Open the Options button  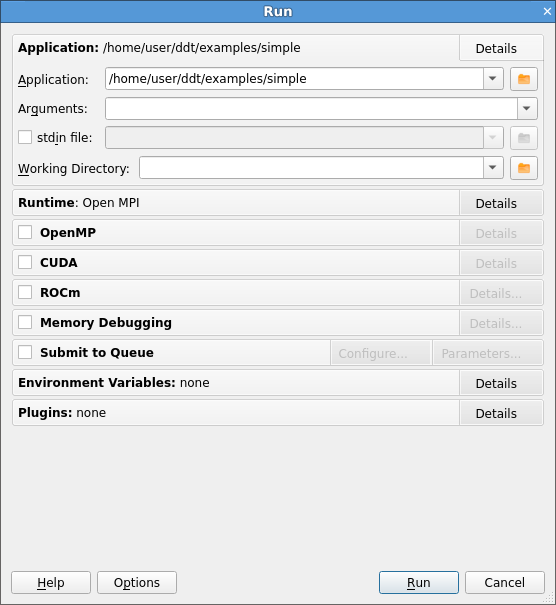(x=137, y=583)
